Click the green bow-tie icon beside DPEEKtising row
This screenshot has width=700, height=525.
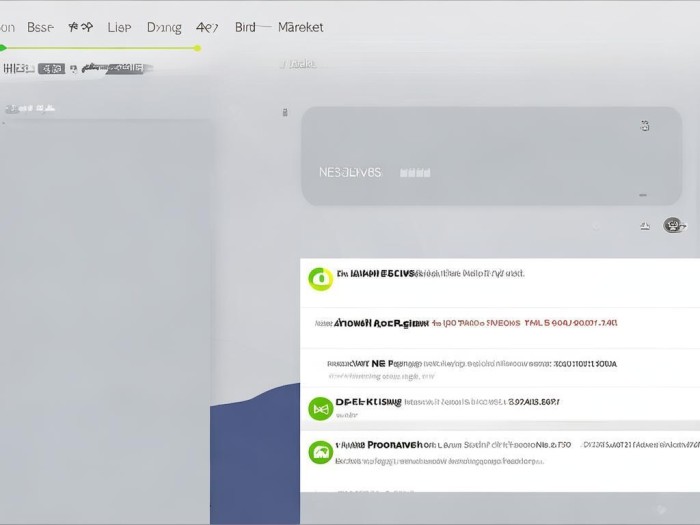(x=320, y=408)
